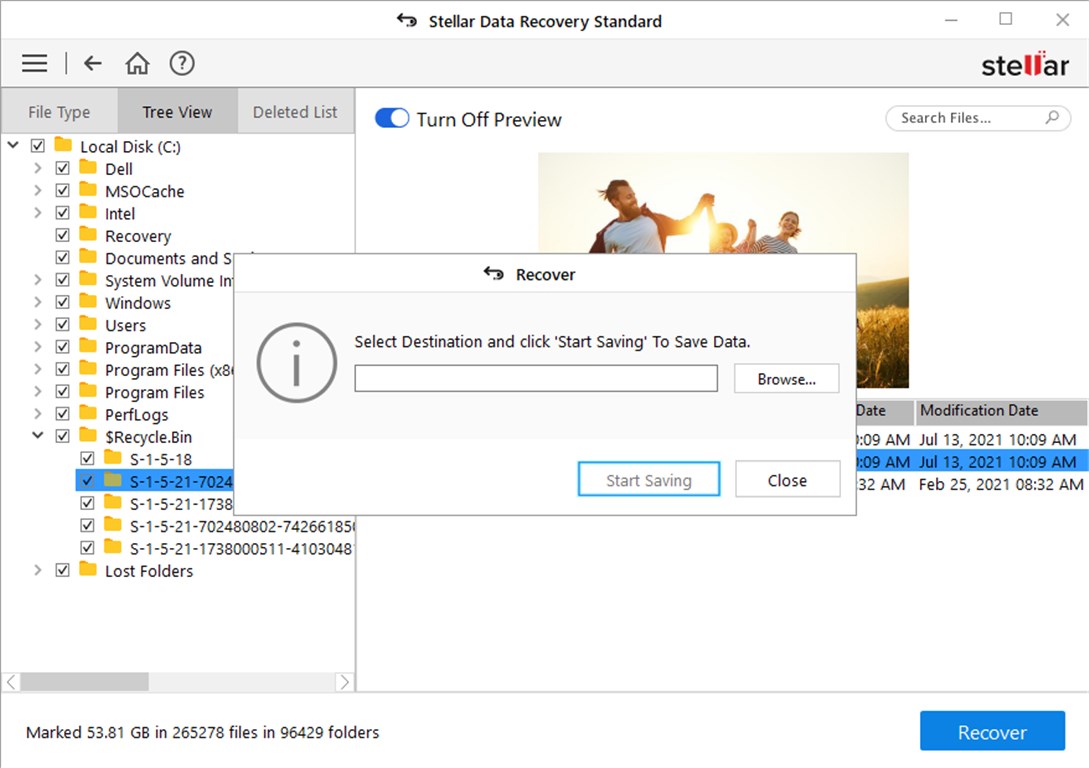Switch to the File Type tab
Viewport: 1089px width, 768px height.
pos(60,111)
